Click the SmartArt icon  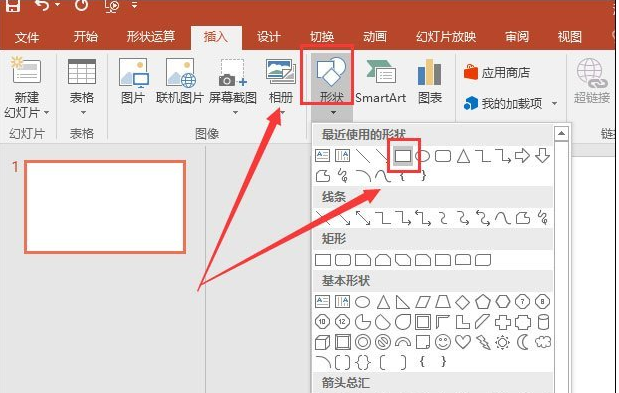381,81
